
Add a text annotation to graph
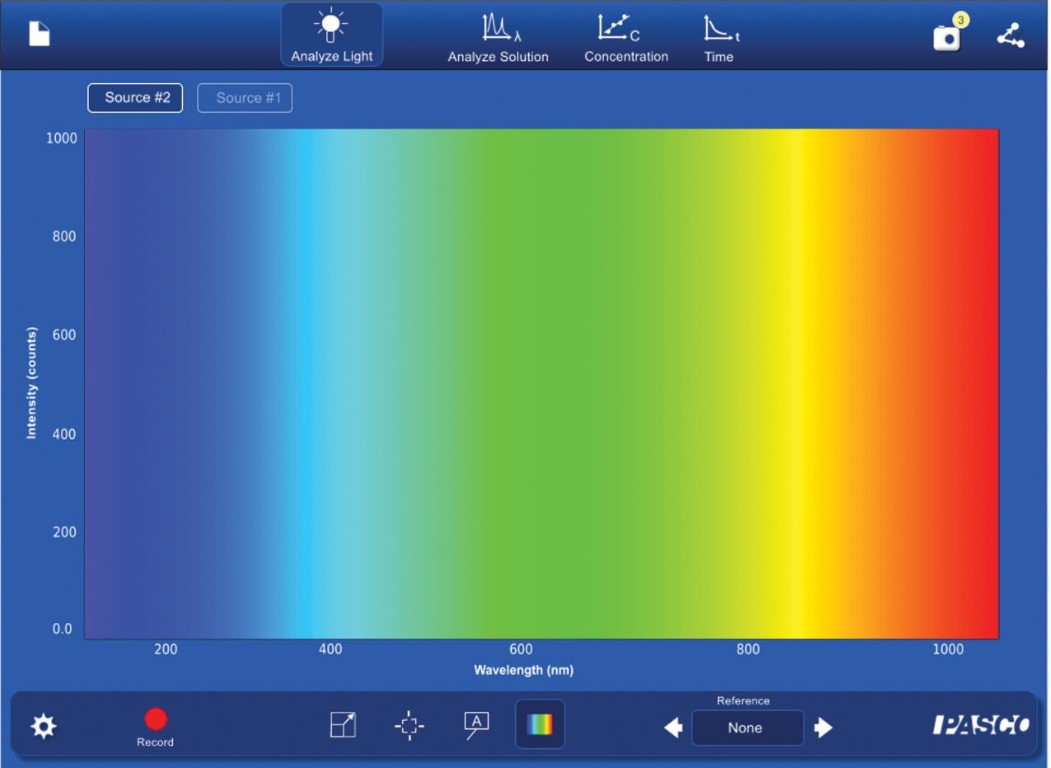(477, 725)
